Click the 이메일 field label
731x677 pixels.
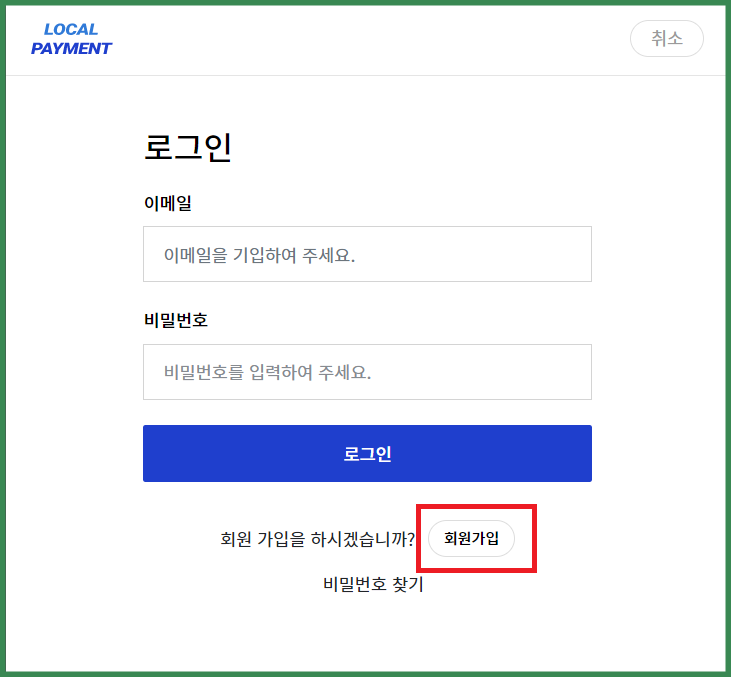[x=168, y=203]
